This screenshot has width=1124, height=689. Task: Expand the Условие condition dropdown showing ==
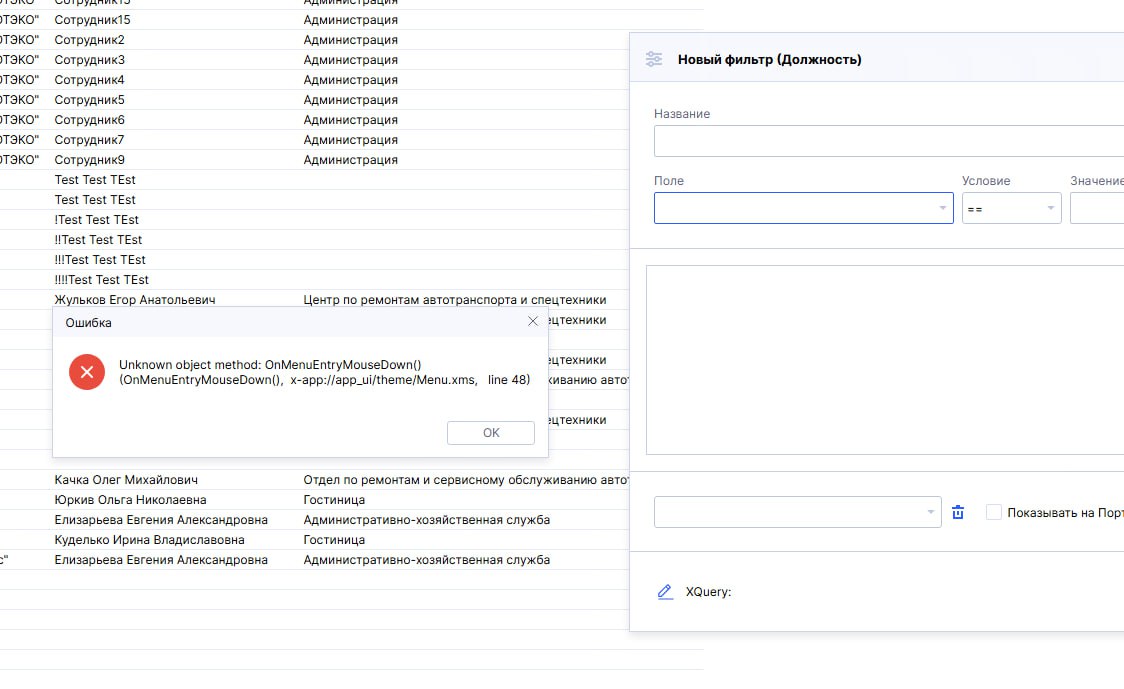click(1011, 208)
